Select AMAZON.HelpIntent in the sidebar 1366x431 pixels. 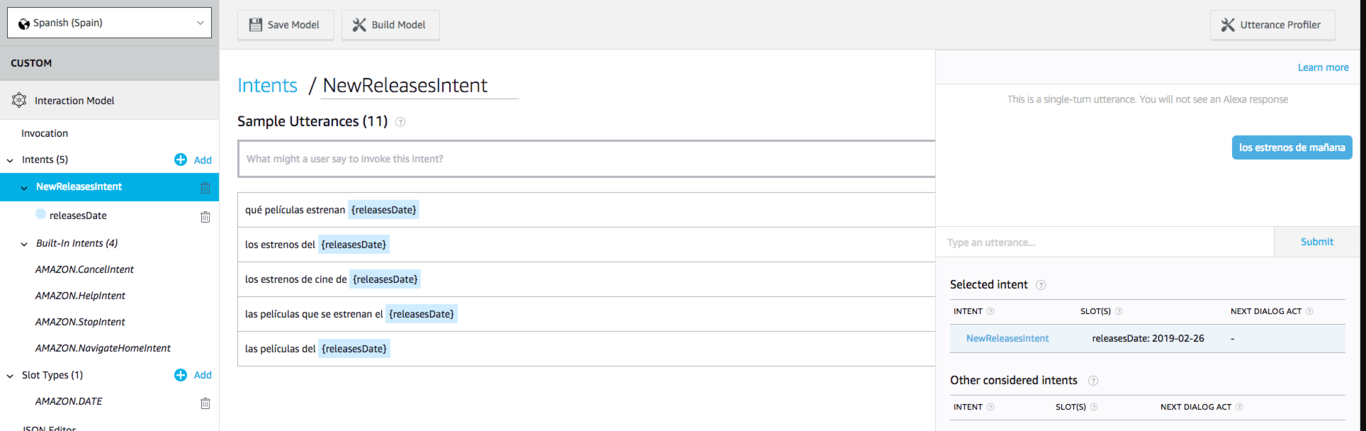[80, 296]
